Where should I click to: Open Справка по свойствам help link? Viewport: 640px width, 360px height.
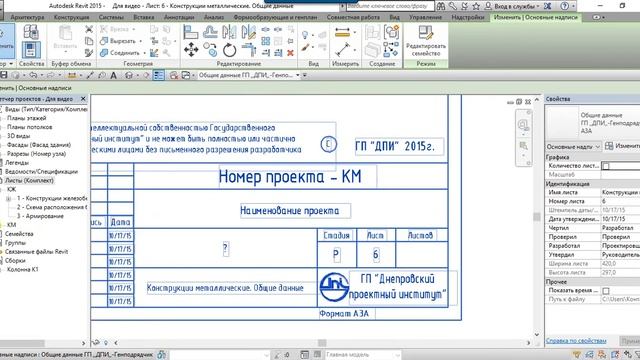click(x=576, y=340)
